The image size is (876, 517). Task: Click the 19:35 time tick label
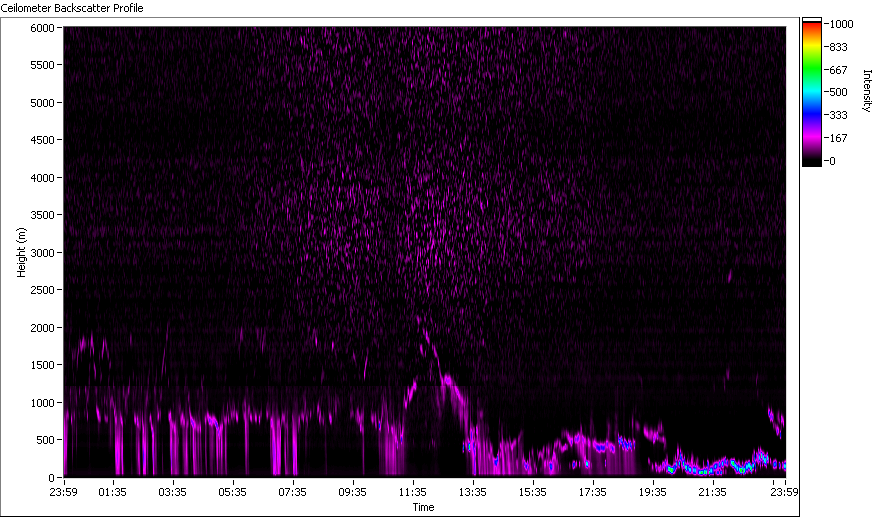click(653, 492)
